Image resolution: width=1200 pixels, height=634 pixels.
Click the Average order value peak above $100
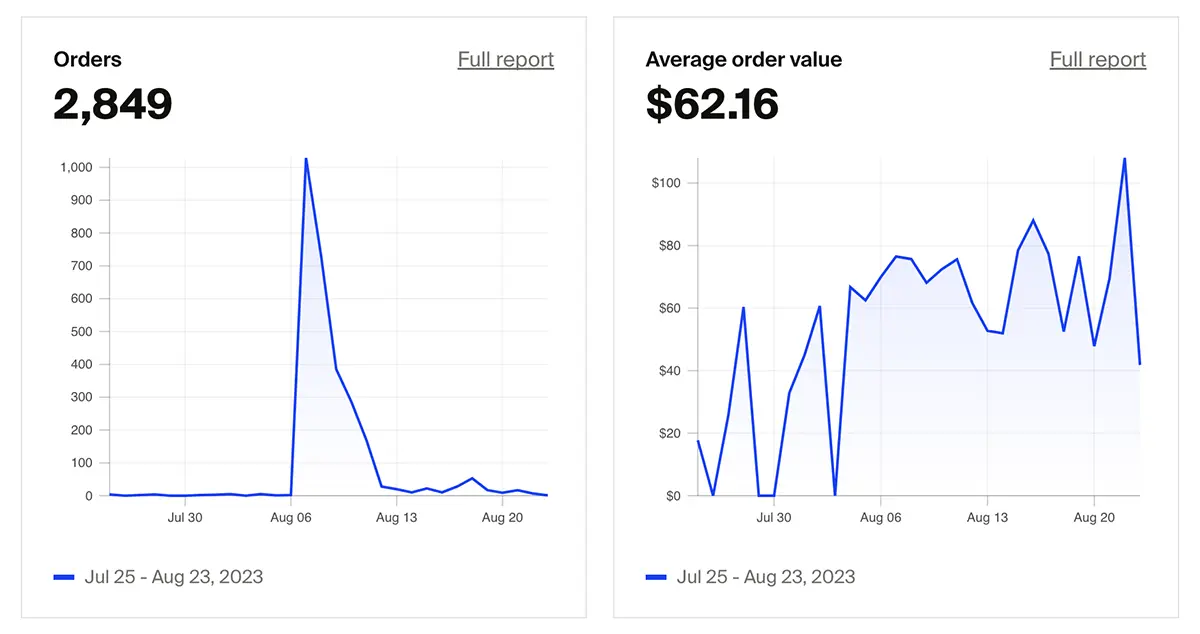coord(1124,159)
